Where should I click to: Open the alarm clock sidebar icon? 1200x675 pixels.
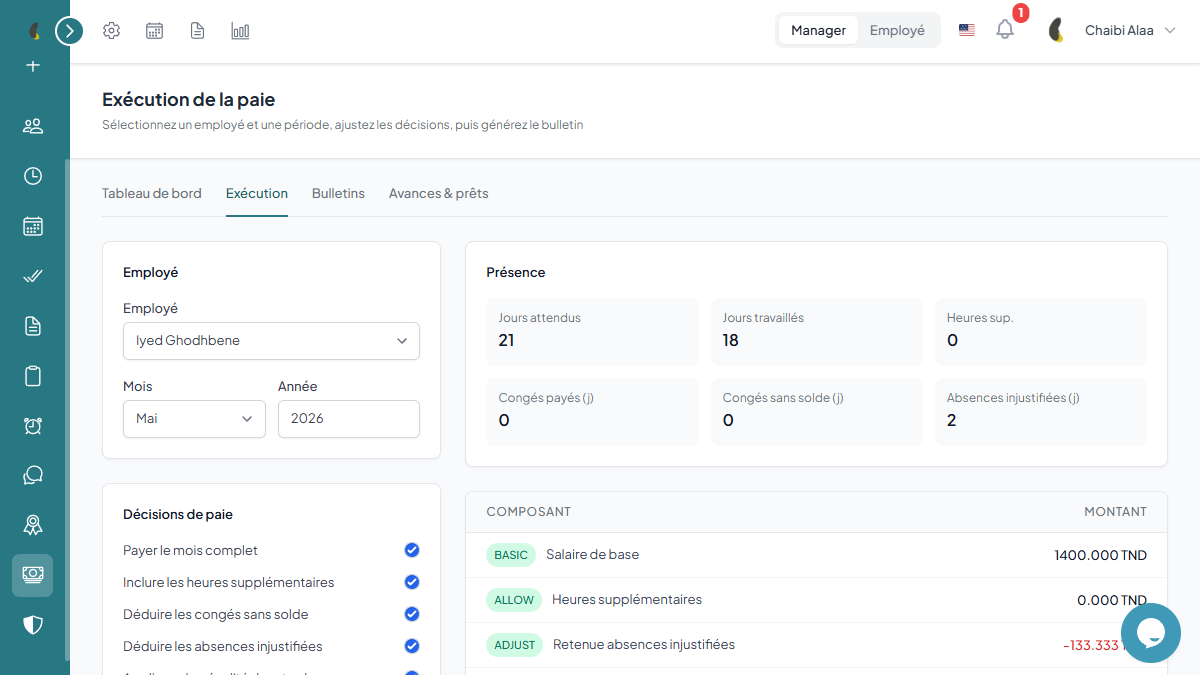coord(33,426)
